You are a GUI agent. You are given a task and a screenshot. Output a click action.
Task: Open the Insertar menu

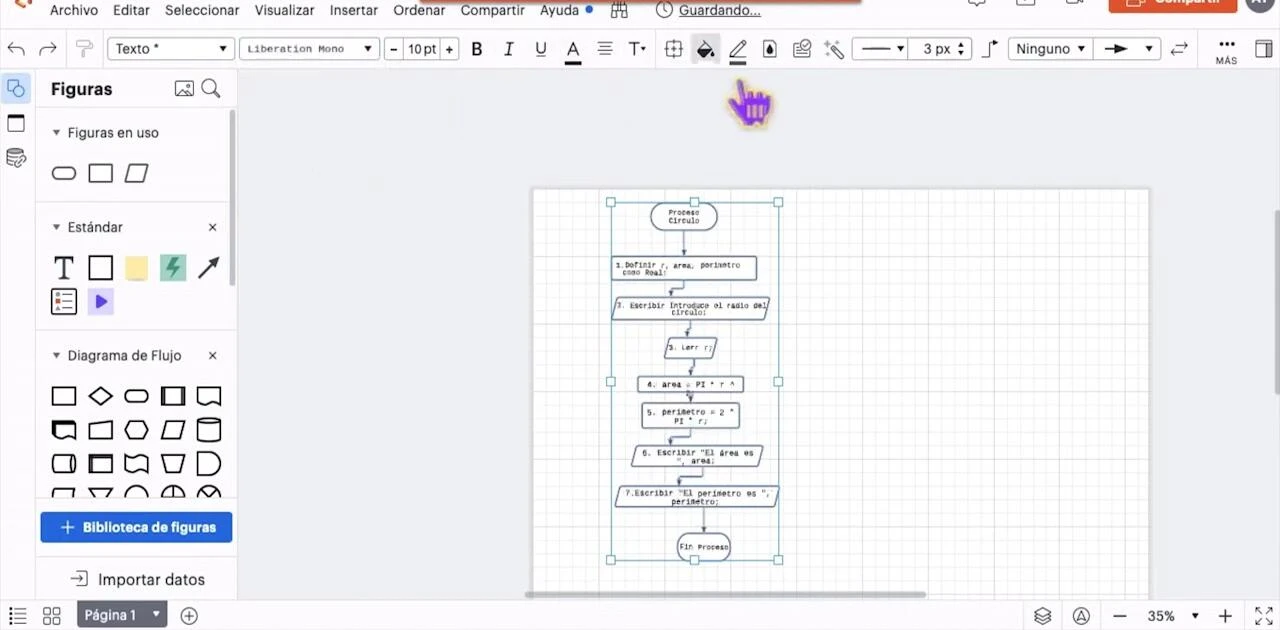(354, 10)
